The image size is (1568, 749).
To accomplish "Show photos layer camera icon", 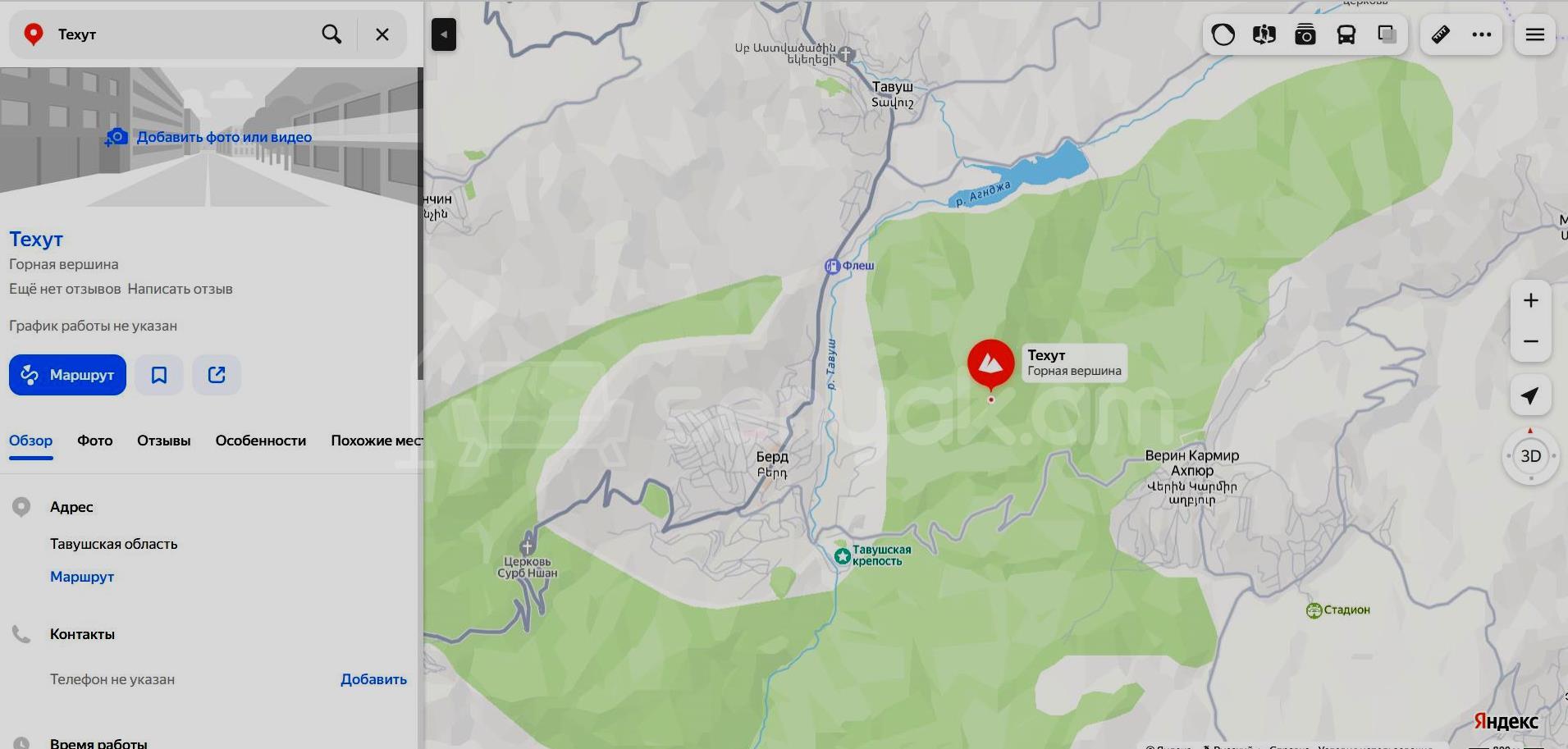I will pos(1305,34).
